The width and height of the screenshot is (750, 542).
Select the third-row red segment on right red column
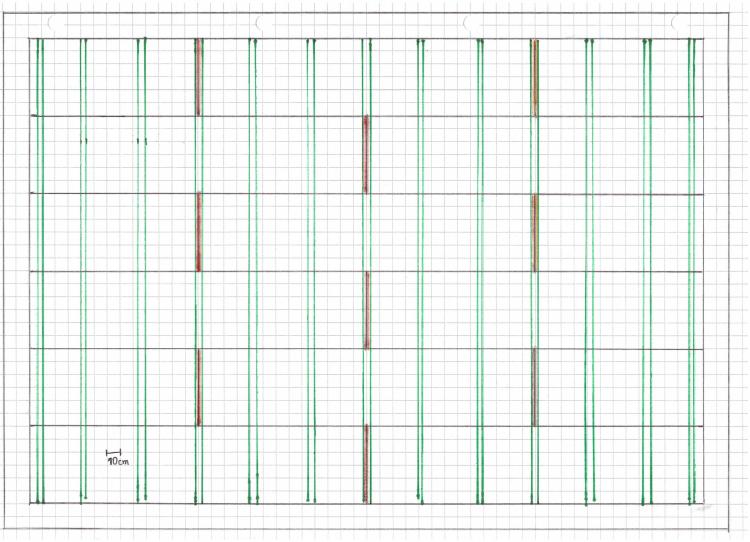pos(535,232)
